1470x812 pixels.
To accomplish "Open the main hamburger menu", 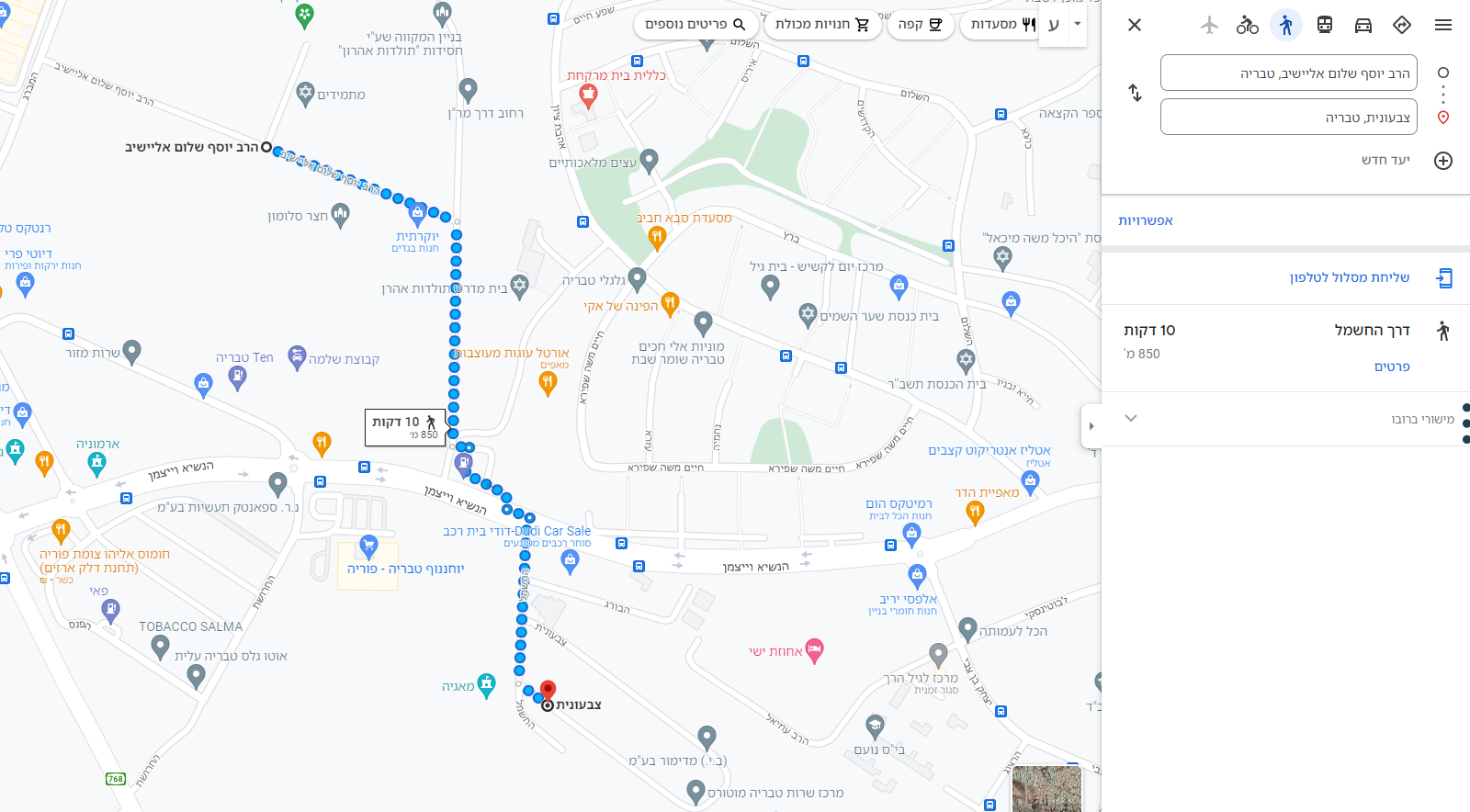I will (x=1443, y=25).
